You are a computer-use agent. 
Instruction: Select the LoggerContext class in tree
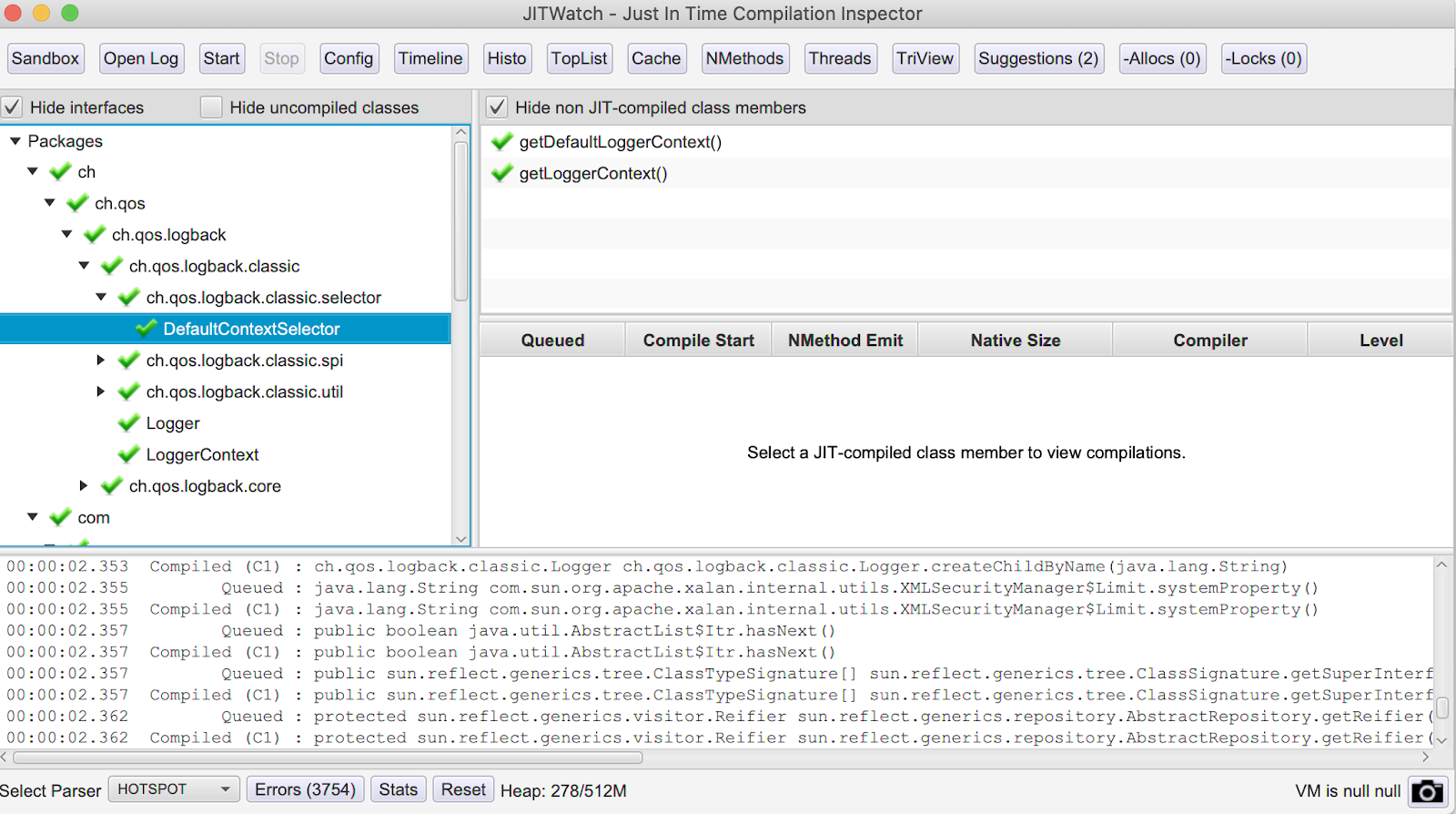coord(202,454)
